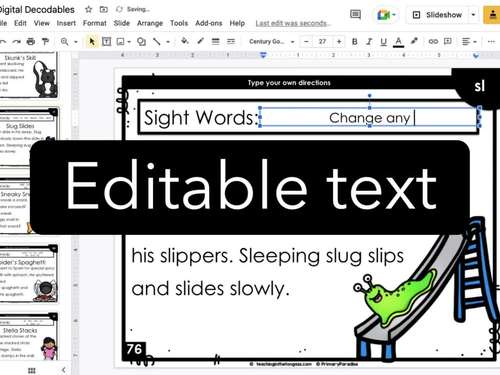The height and width of the screenshot is (375, 500).
Task: Click the Google Meet icon
Action: (x=383, y=15)
